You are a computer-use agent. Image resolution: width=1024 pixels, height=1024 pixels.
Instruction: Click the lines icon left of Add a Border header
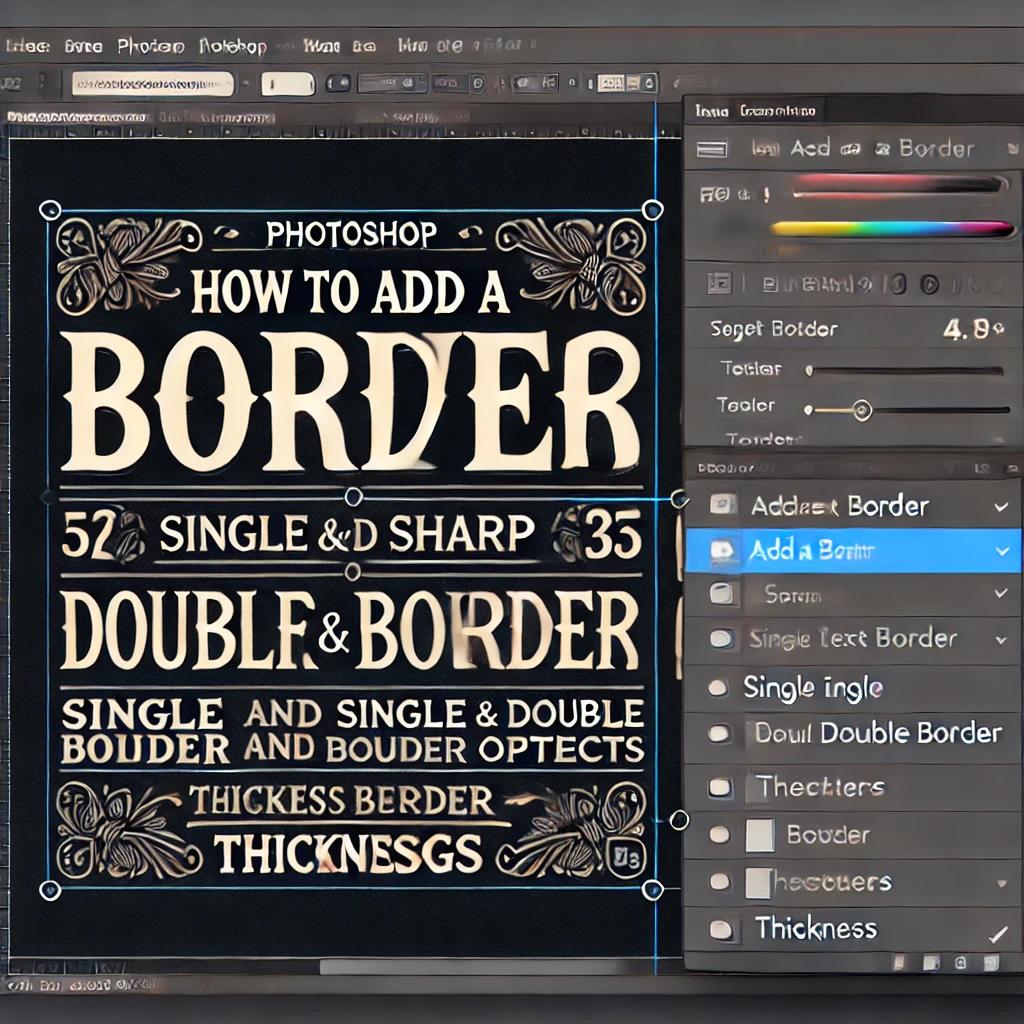[x=712, y=150]
